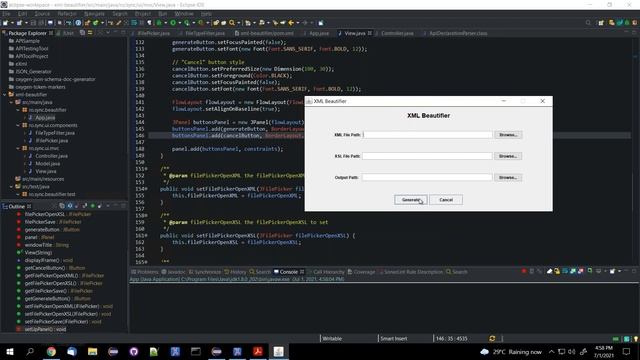Click the Windows Start button

(x=10, y=351)
